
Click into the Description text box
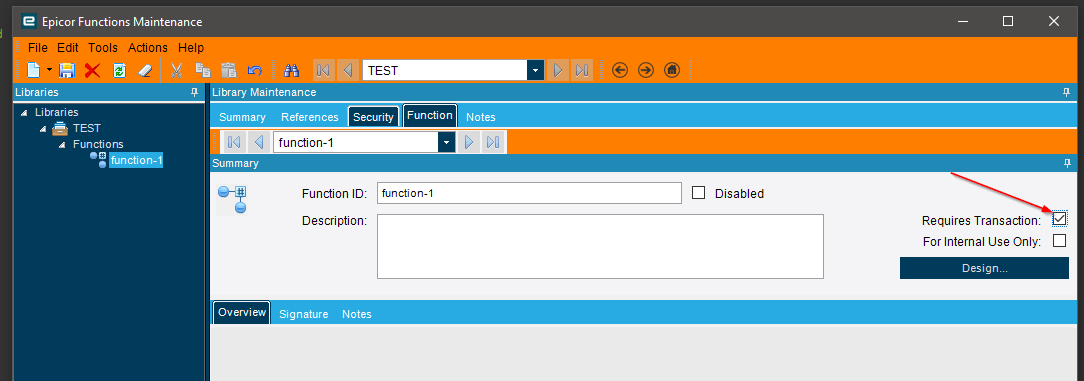click(x=600, y=246)
